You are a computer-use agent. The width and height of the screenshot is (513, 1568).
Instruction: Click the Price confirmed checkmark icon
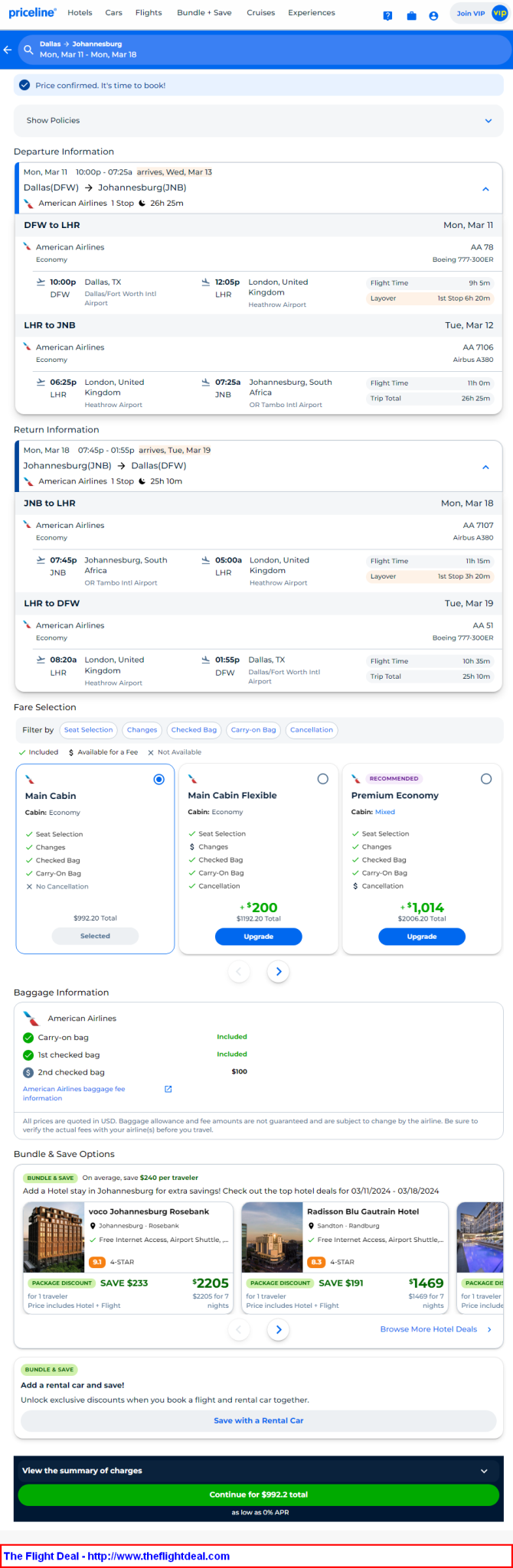pos(25,85)
